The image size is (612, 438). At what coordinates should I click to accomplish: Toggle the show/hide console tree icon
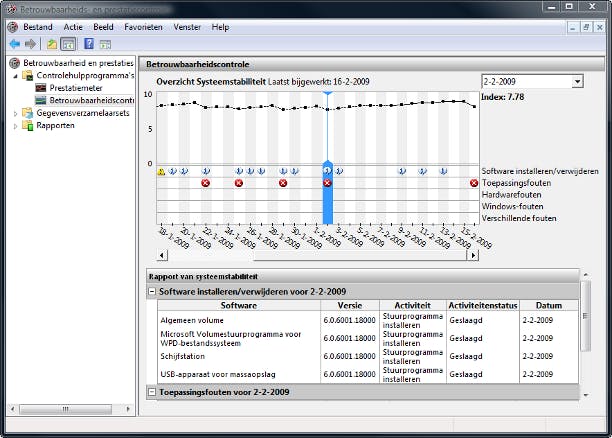(x=68, y=44)
